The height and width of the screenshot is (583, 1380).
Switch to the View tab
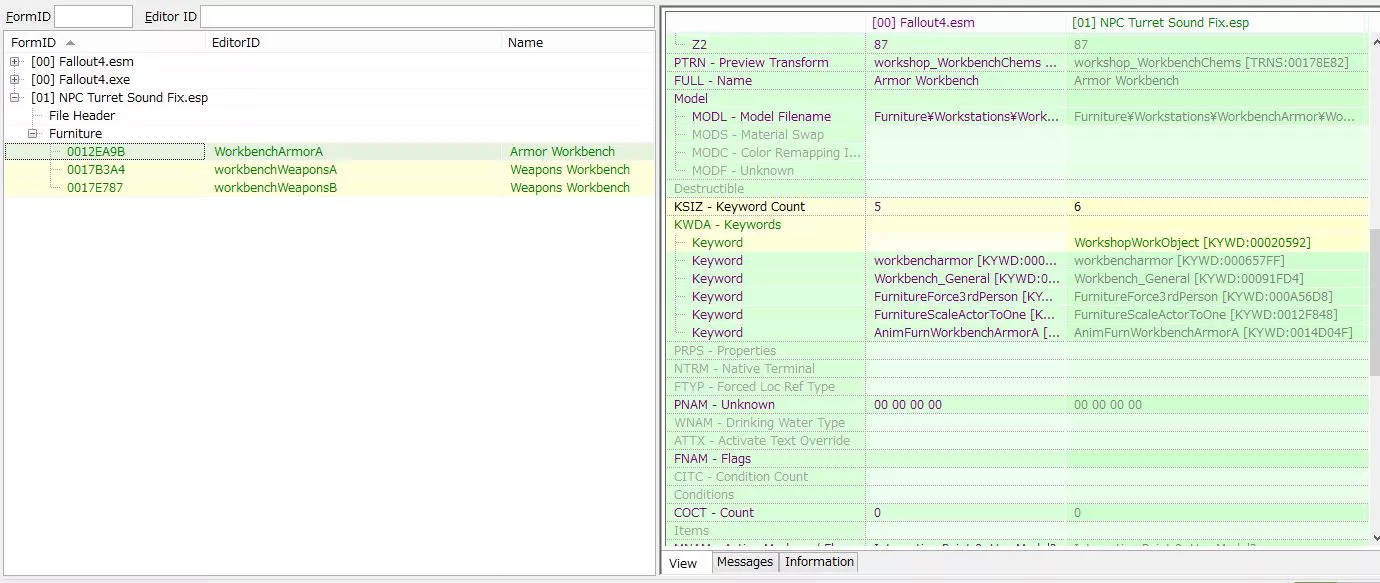coord(684,563)
